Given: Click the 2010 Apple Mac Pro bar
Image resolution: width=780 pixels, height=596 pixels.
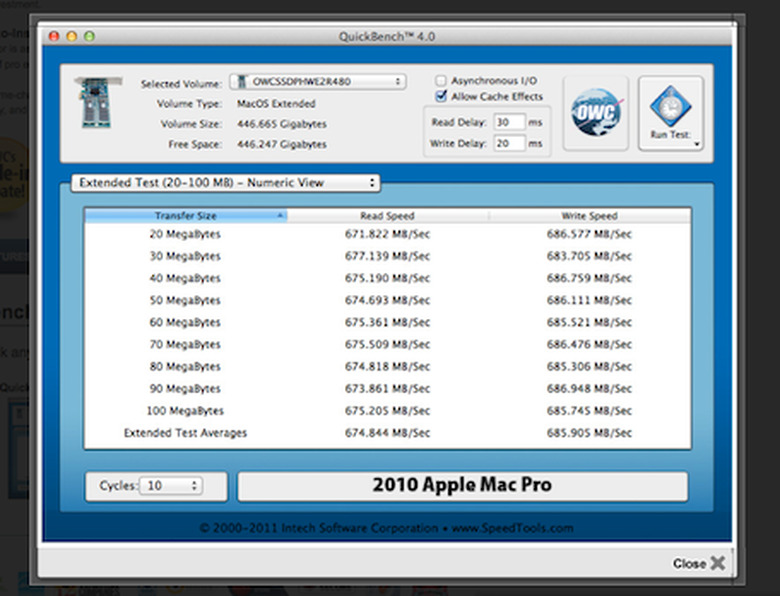Looking at the screenshot, I should (463, 486).
